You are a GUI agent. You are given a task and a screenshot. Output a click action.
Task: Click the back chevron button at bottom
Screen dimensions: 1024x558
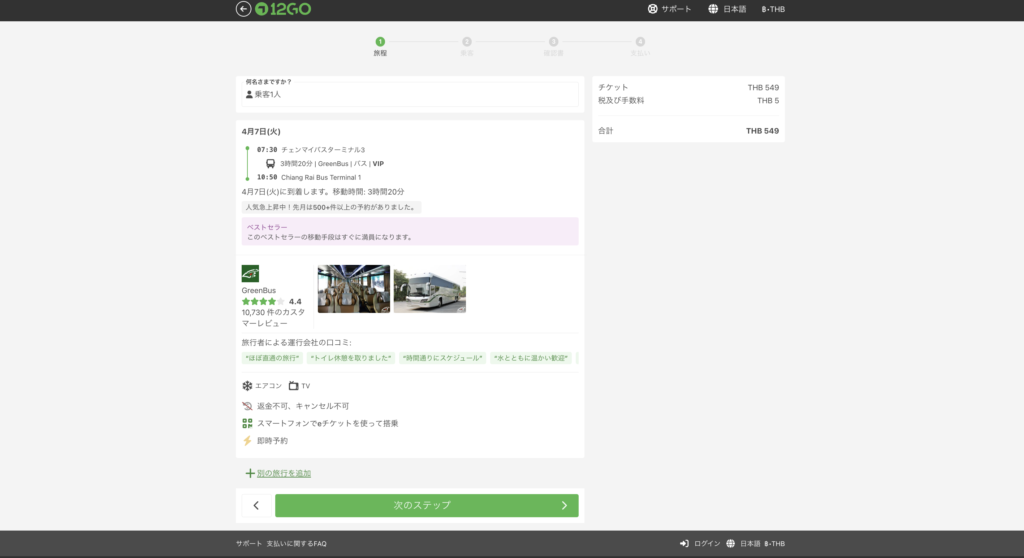coord(256,505)
